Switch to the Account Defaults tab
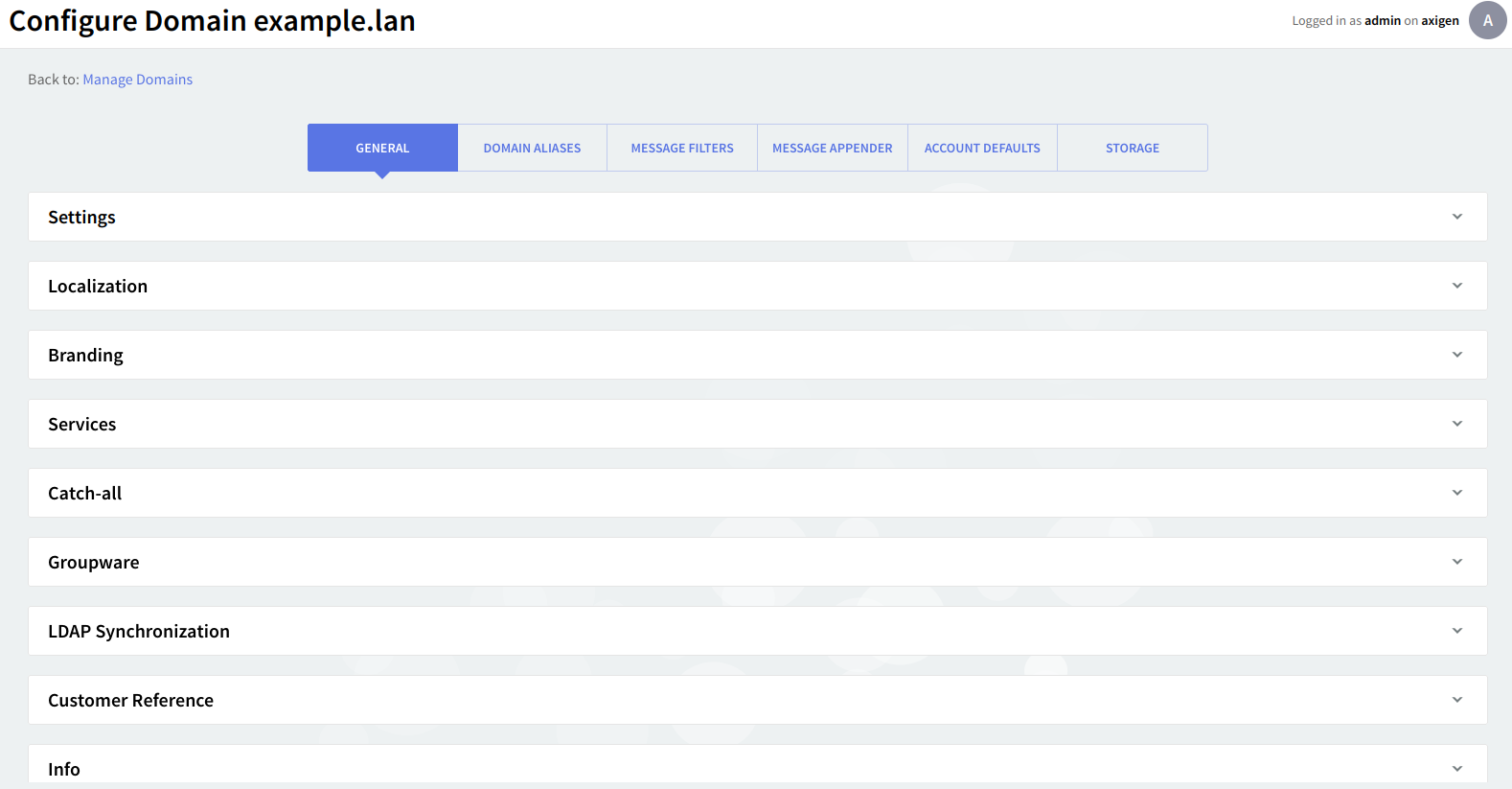 tap(982, 148)
